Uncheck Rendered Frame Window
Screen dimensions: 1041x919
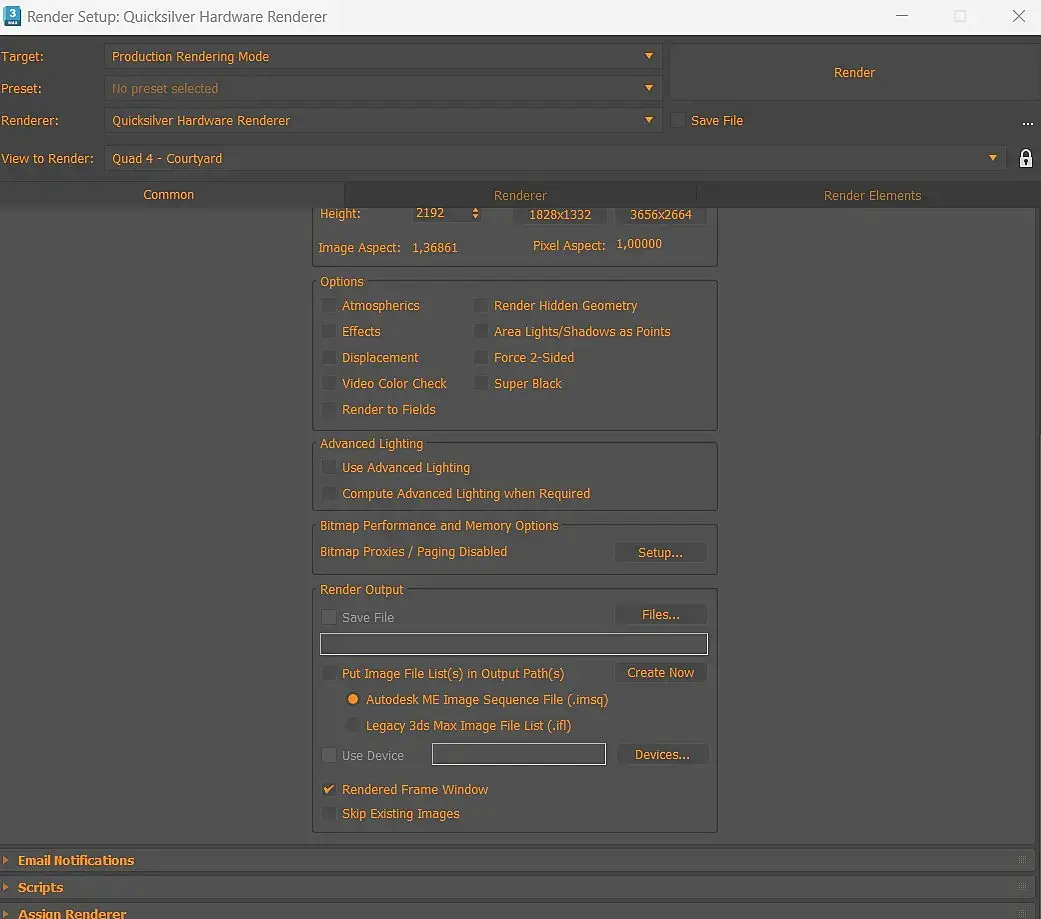[329, 790]
